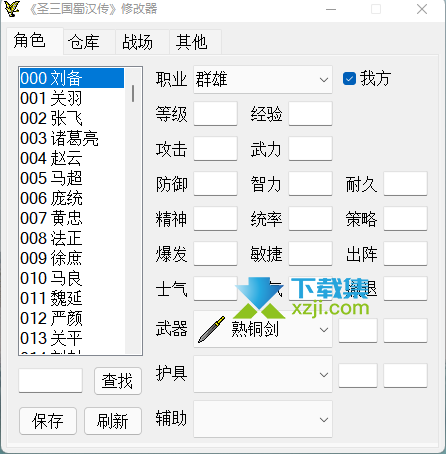Focus the 攻击 attack input field
Image resolution: width=446 pixels, height=454 pixels.
click(x=215, y=149)
